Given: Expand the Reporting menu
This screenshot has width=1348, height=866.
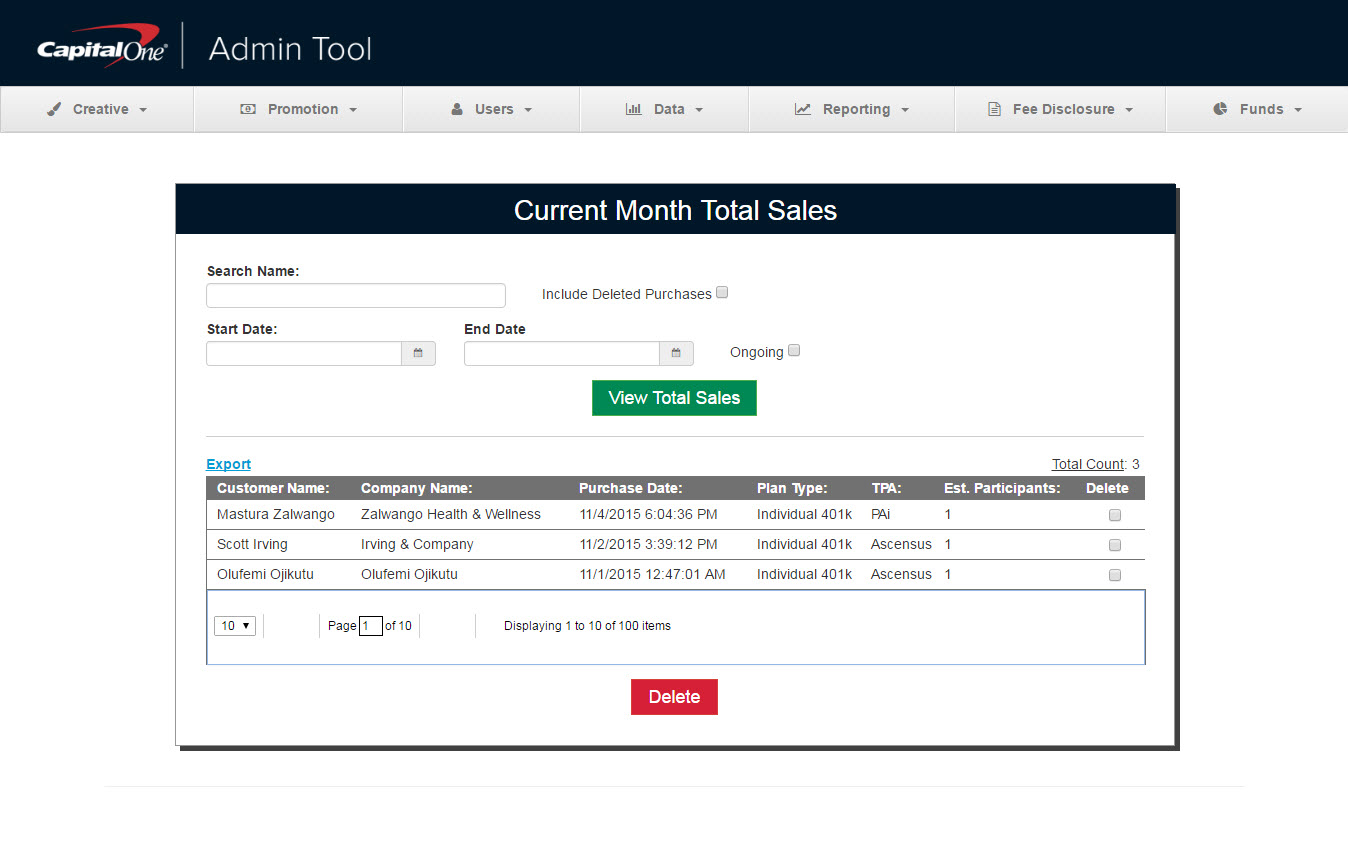Looking at the screenshot, I should [852, 109].
